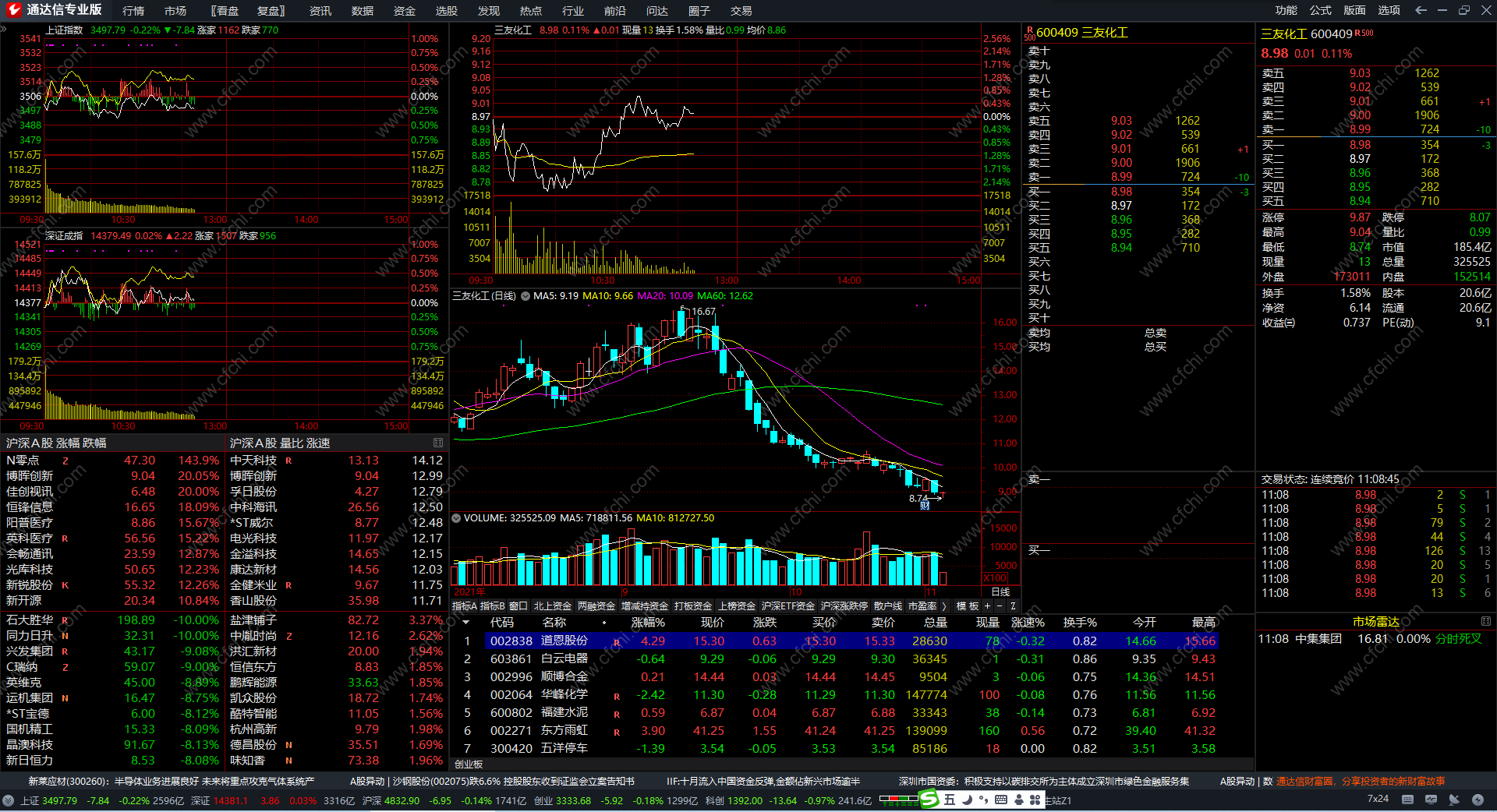Open the 市场雷达 panel settings icon
The height and width of the screenshot is (812, 1497).
pyautogui.click(x=1485, y=621)
